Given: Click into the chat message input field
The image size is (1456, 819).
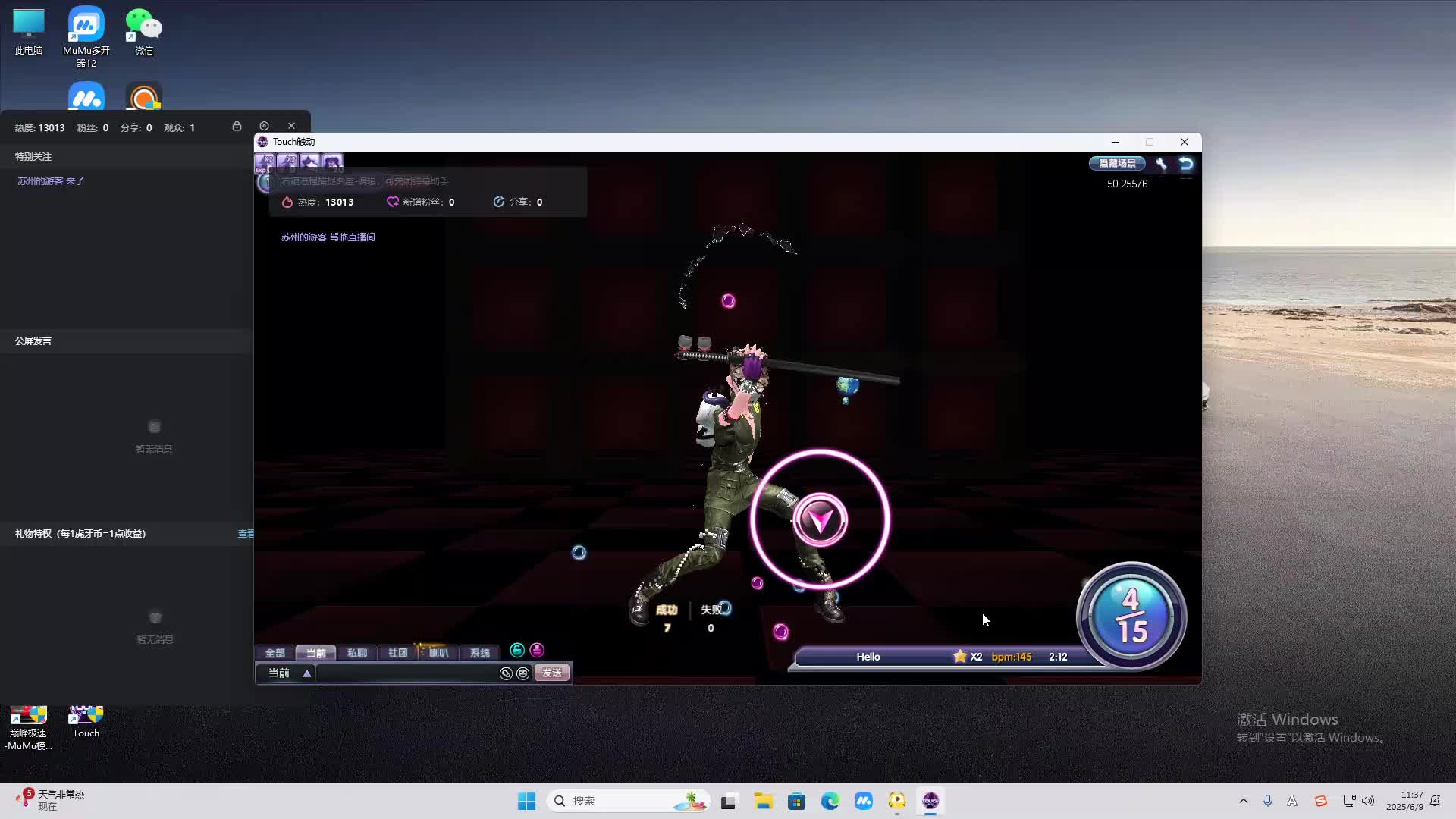Looking at the screenshot, I should [x=406, y=673].
